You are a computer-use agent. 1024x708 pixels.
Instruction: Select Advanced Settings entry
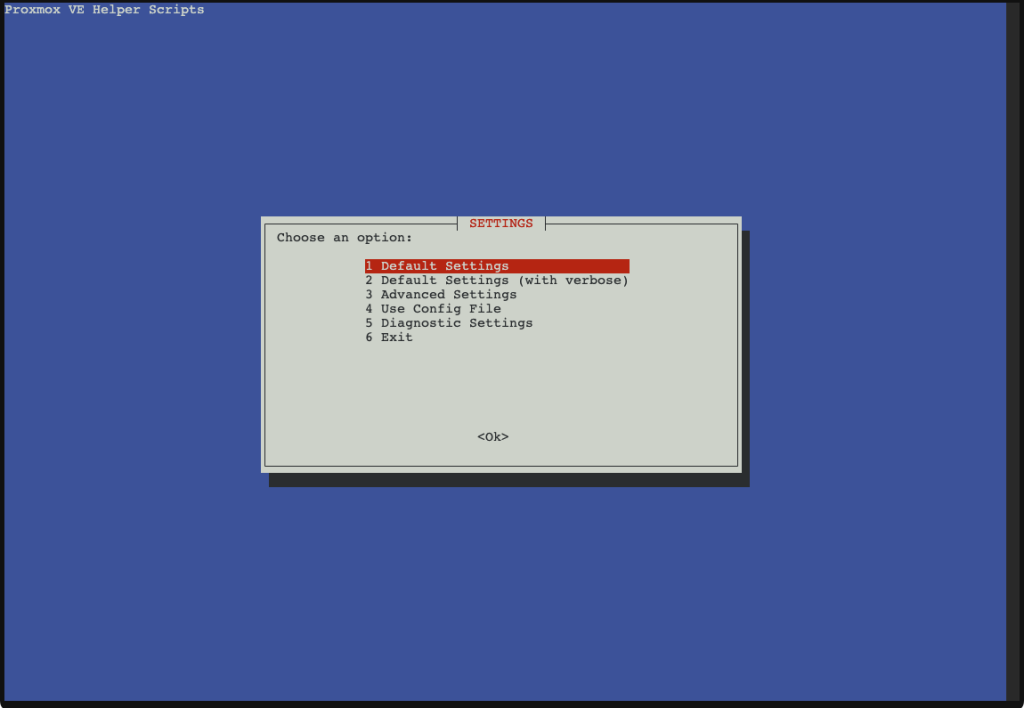pyautogui.click(x=441, y=295)
